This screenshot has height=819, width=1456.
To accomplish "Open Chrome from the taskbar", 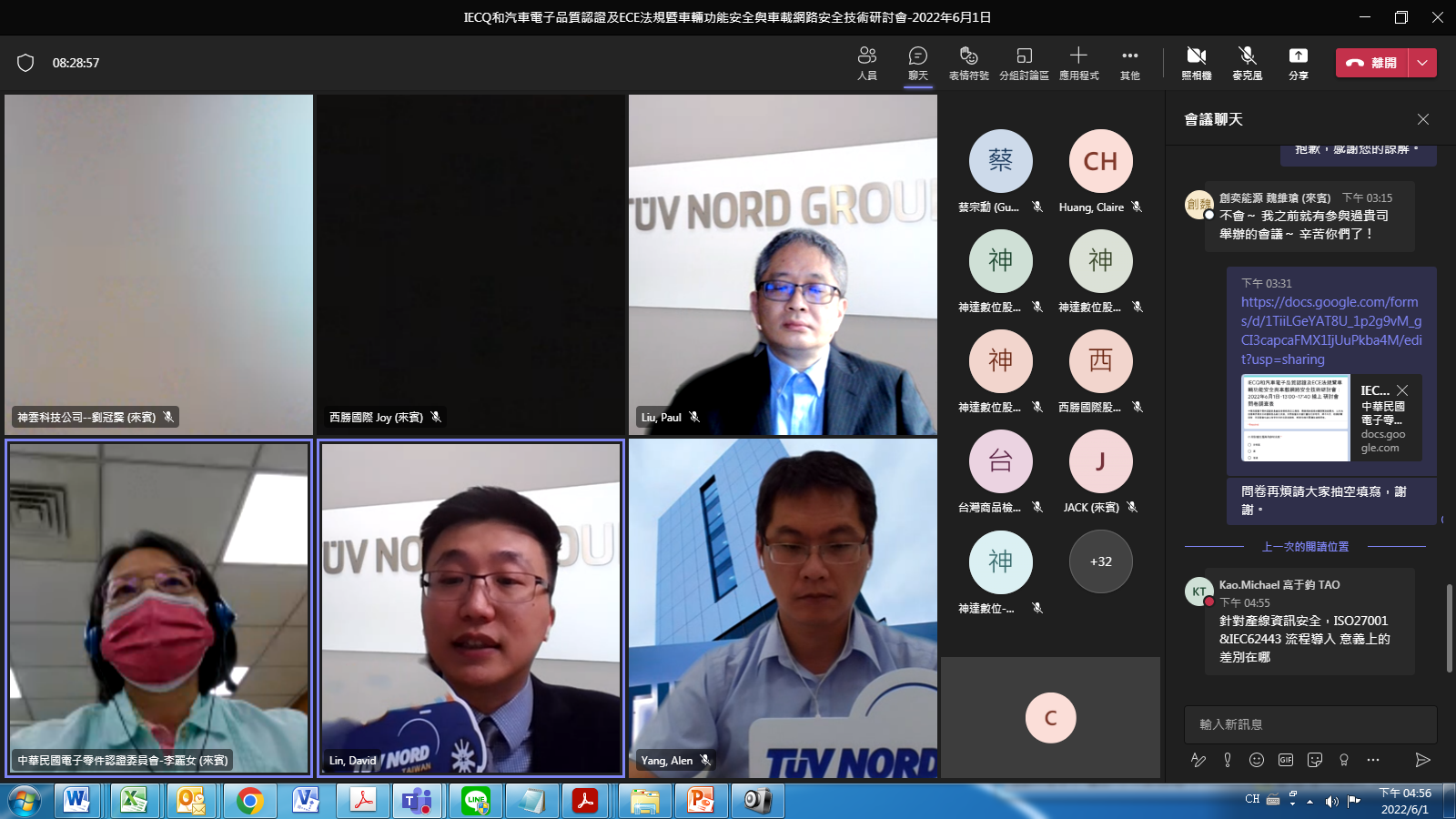I will (x=249, y=801).
